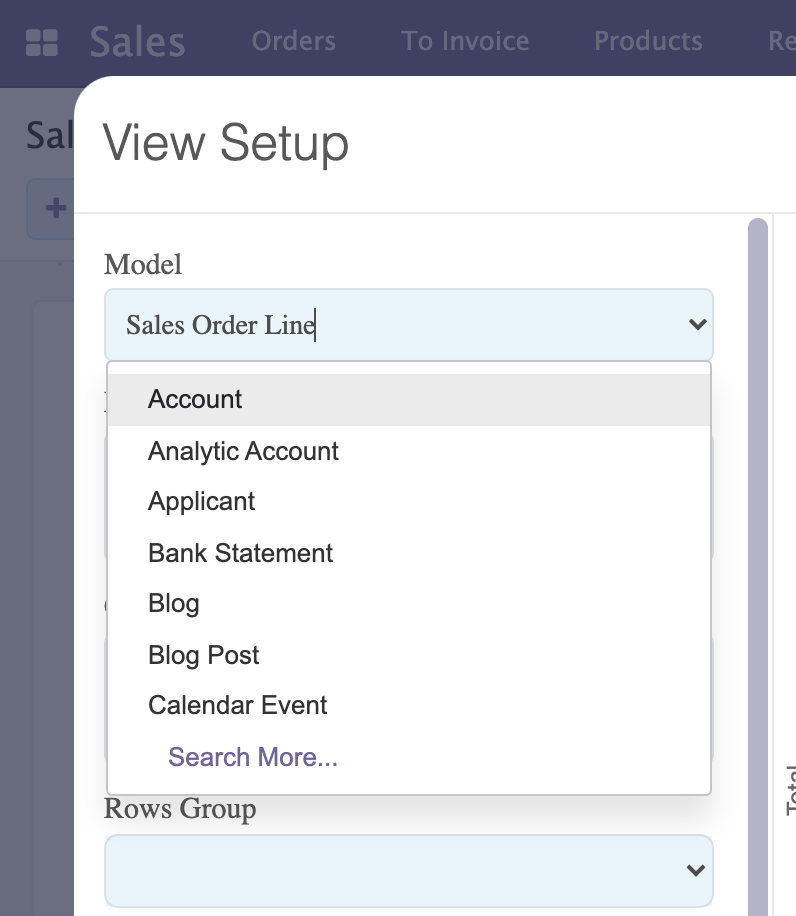Select Analytic Account option
The width and height of the screenshot is (796, 916).
409,451
